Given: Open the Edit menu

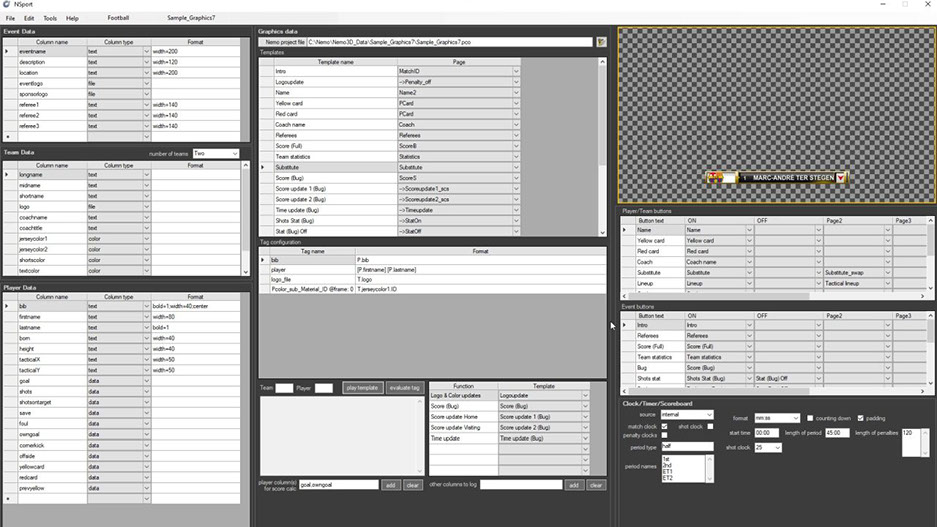Looking at the screenshot, I should [29, 18].
